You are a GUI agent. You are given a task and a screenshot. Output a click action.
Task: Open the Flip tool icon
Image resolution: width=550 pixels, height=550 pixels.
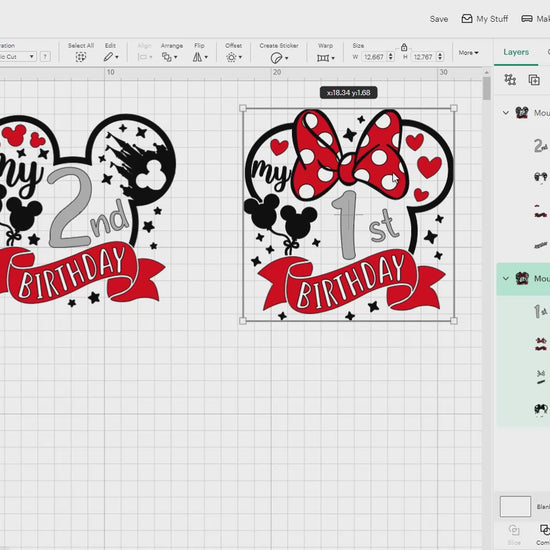click(197, 57)
